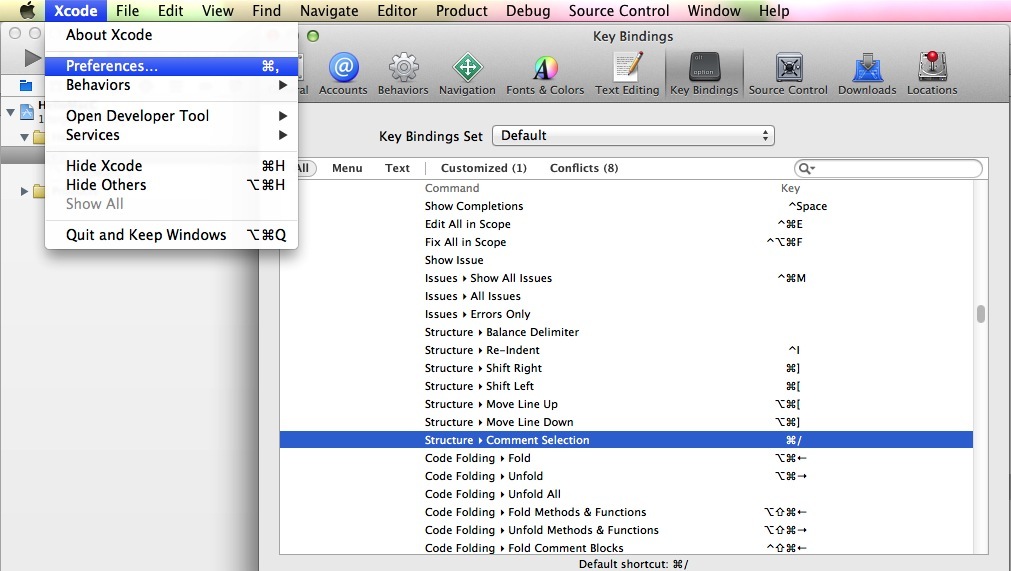1011x571 pixels.
Task: Open the Source Control preferences pane
Action: [788, 74]
